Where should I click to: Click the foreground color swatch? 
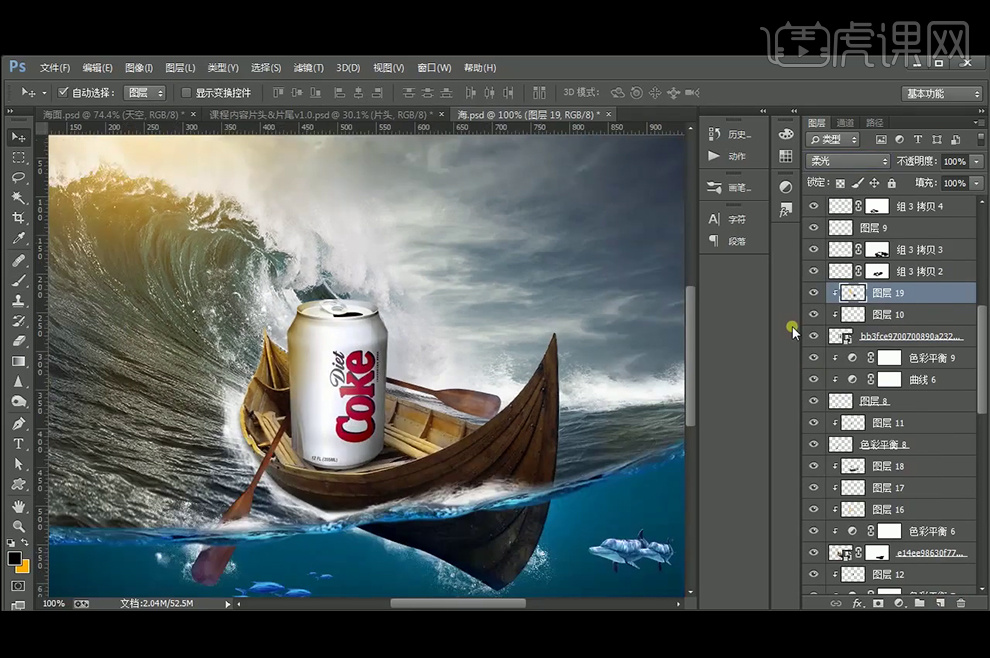[14, 558]
